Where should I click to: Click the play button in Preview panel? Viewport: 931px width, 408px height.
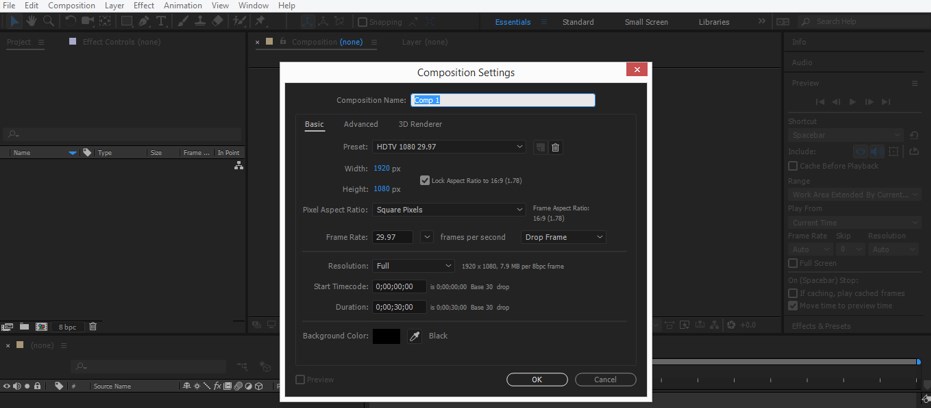(x=853, y=102)
